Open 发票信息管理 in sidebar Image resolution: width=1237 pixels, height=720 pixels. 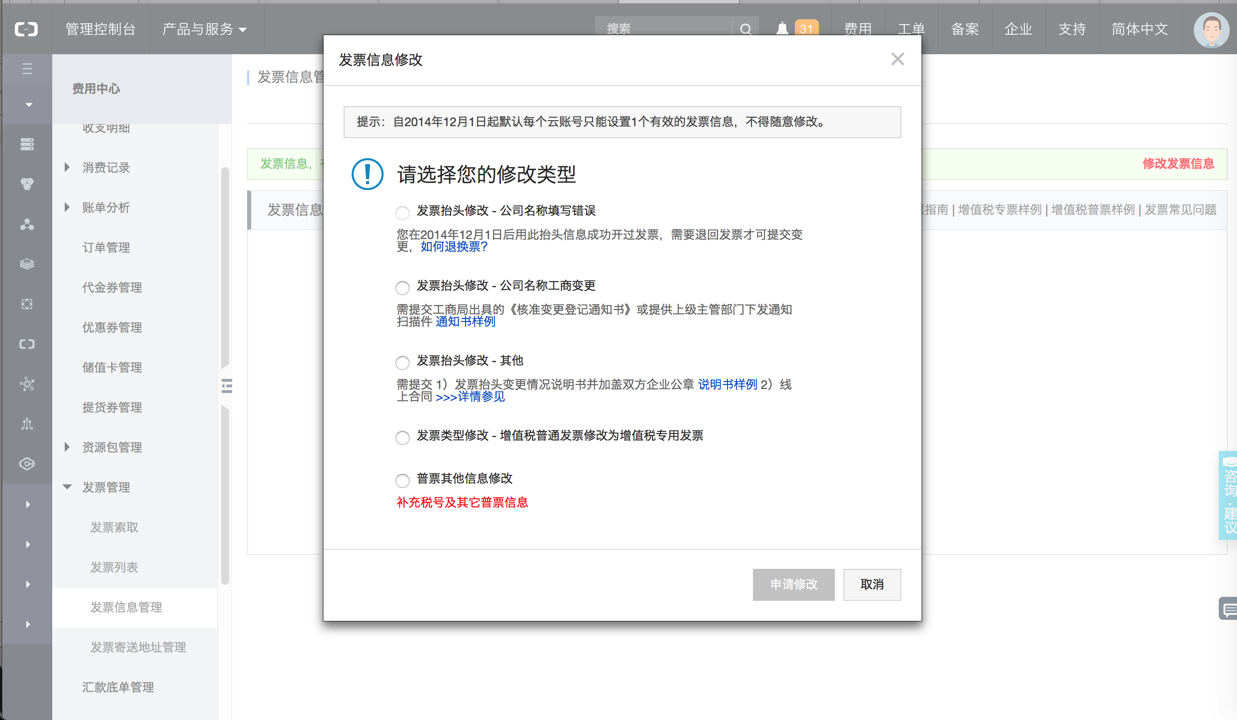[126, 607]
